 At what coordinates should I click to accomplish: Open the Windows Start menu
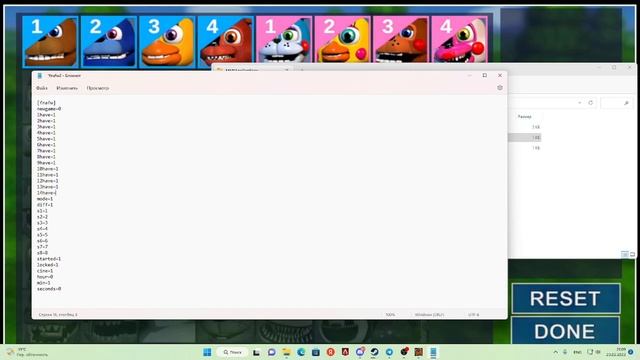pyautogui.click(x=207, y=352)
